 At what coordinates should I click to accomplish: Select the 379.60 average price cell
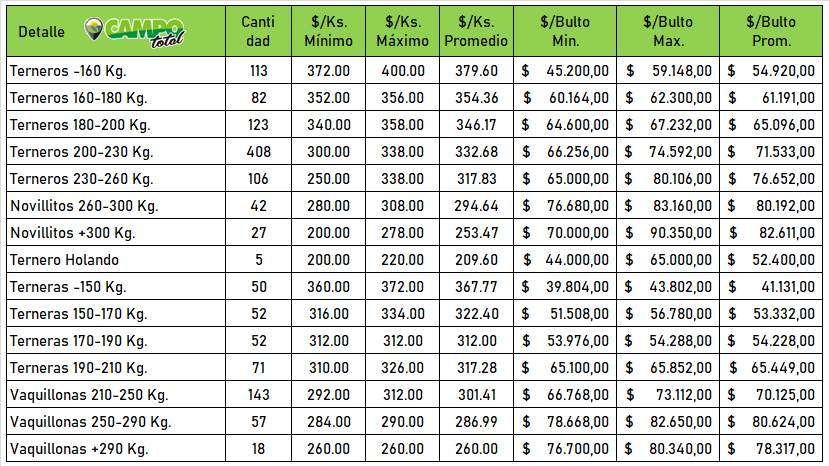(x=476, y=71)
